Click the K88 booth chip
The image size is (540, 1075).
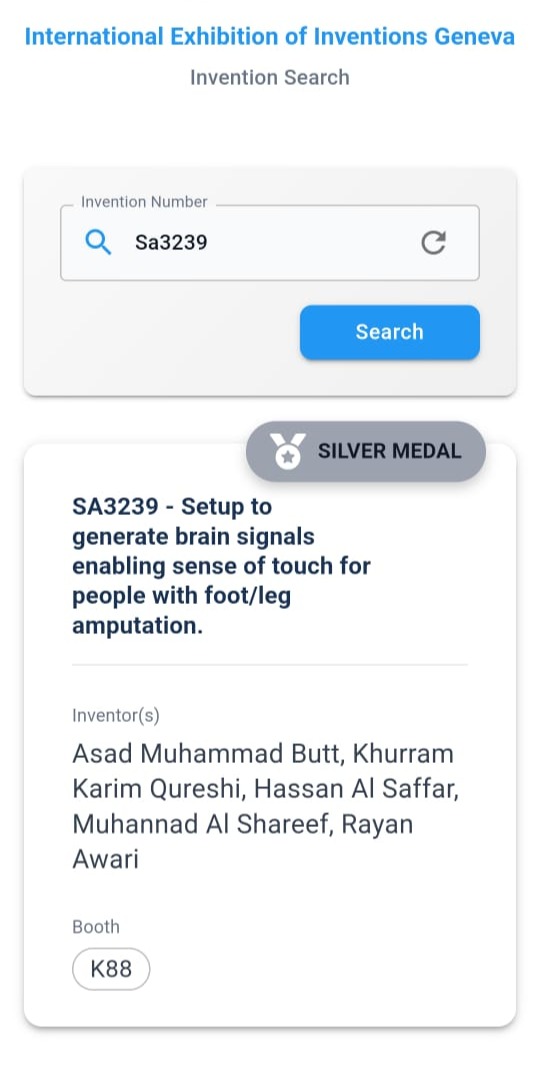click(111, 969)
